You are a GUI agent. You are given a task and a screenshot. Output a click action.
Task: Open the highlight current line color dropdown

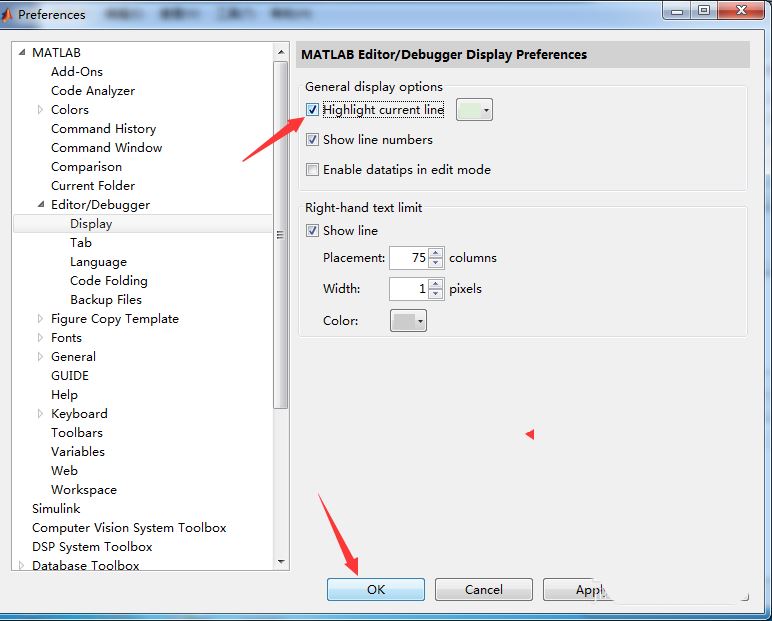pos(474,110)
